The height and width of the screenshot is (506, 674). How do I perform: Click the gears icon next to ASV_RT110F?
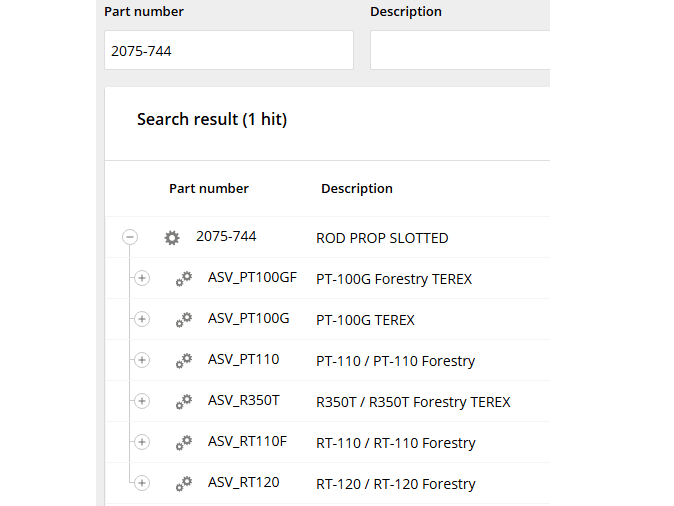184,443
